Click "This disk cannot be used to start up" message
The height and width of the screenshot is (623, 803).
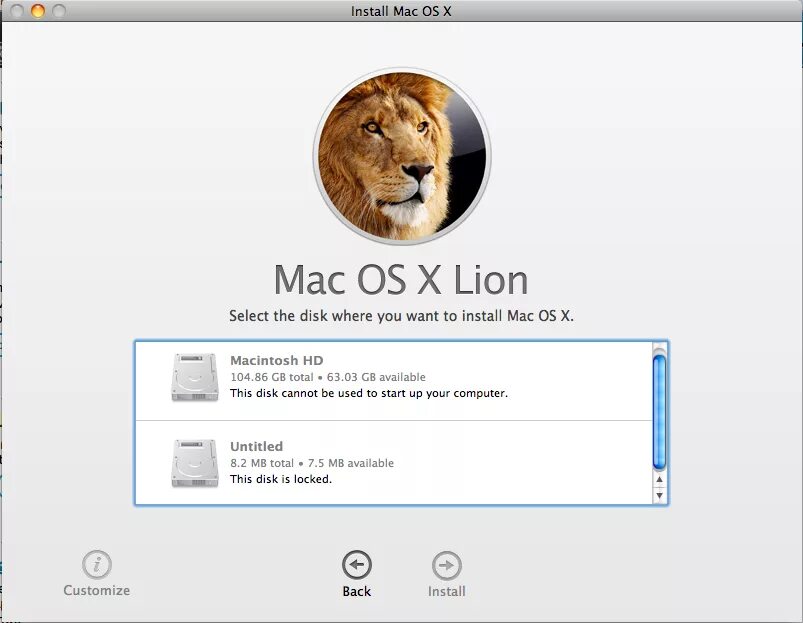[x=369, y=393]
